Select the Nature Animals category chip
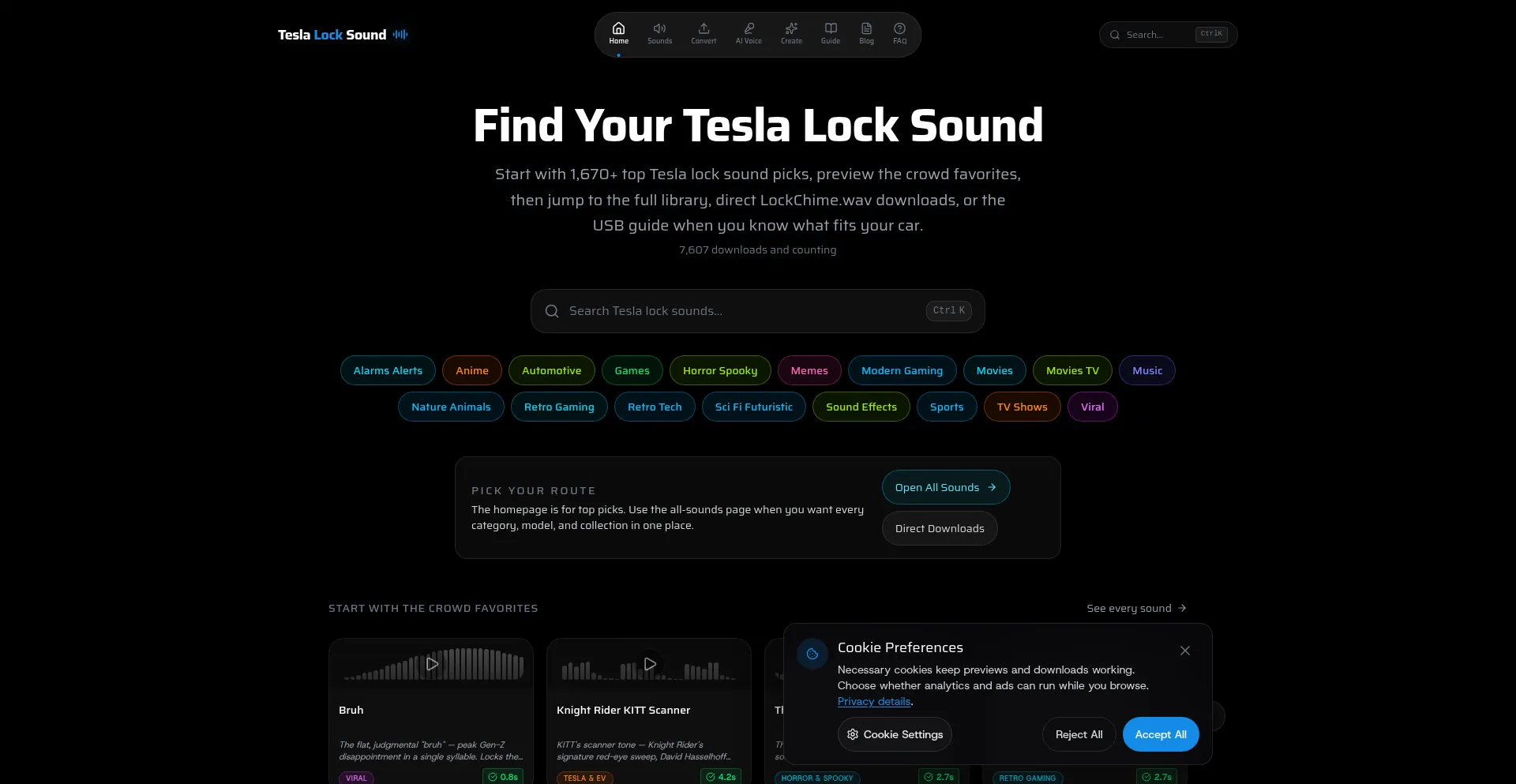1516x784 pixels. point(451,407)
